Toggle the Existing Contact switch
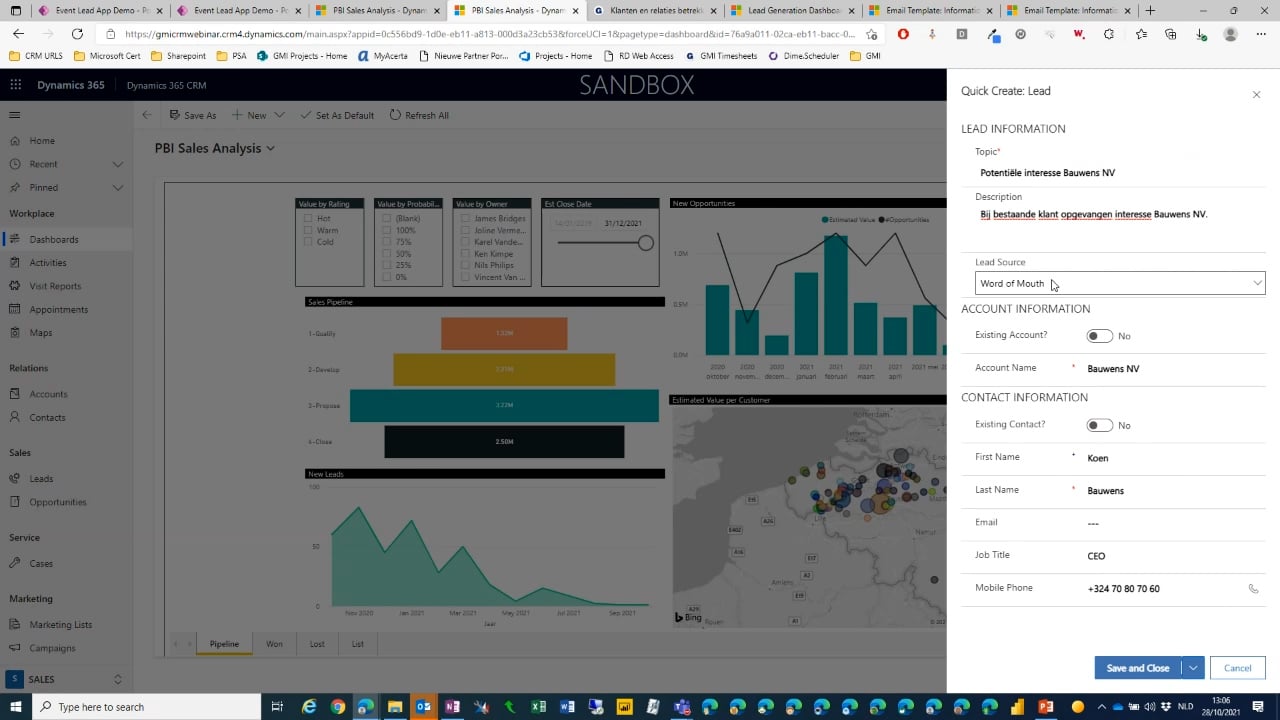The width and height of the screenshot is (1280, 720). tap(1099, 425)
